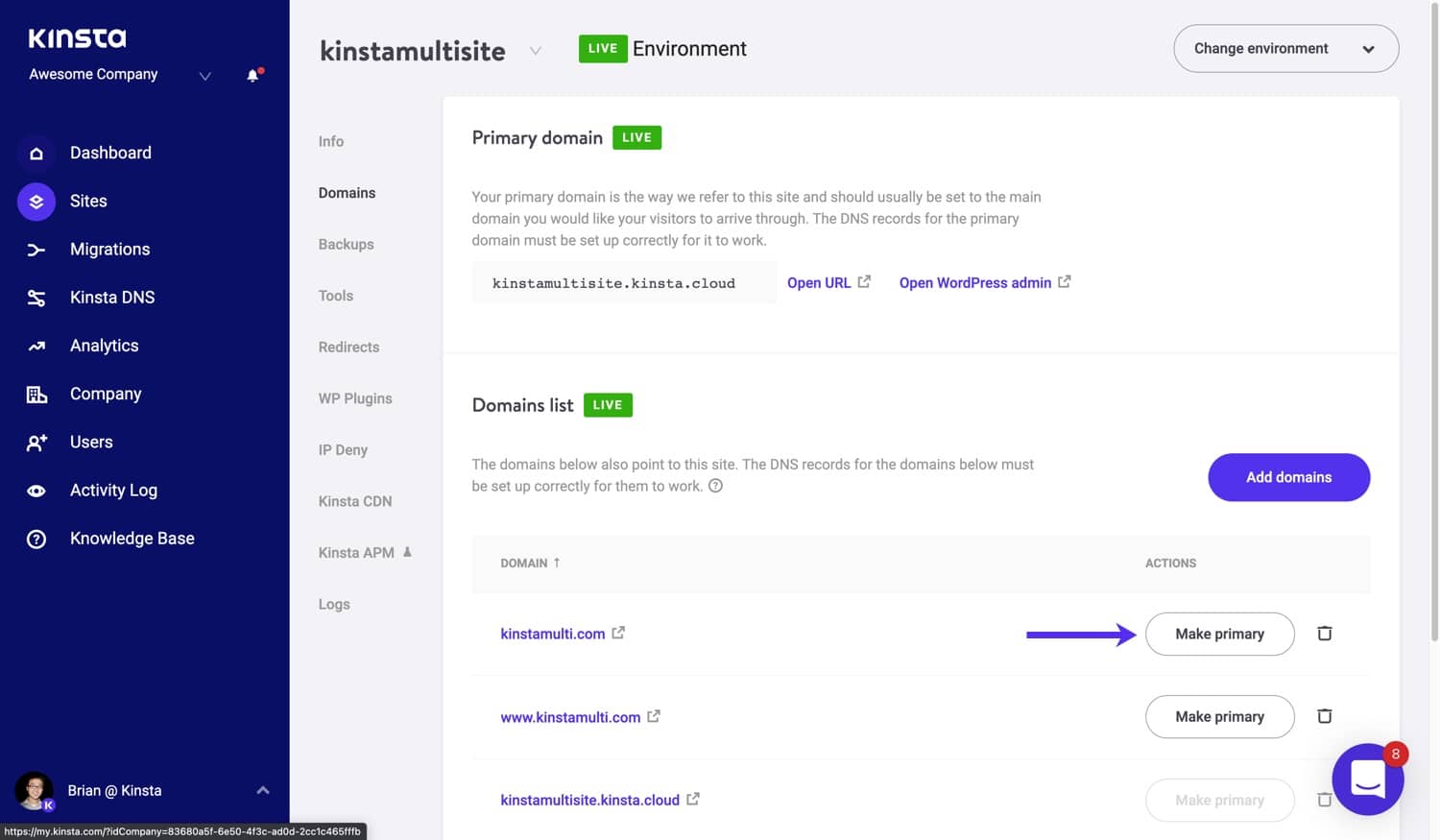1440x840 pixels.
Task: Open the Intercom chat widget
Action: [x=1367, y=779]
